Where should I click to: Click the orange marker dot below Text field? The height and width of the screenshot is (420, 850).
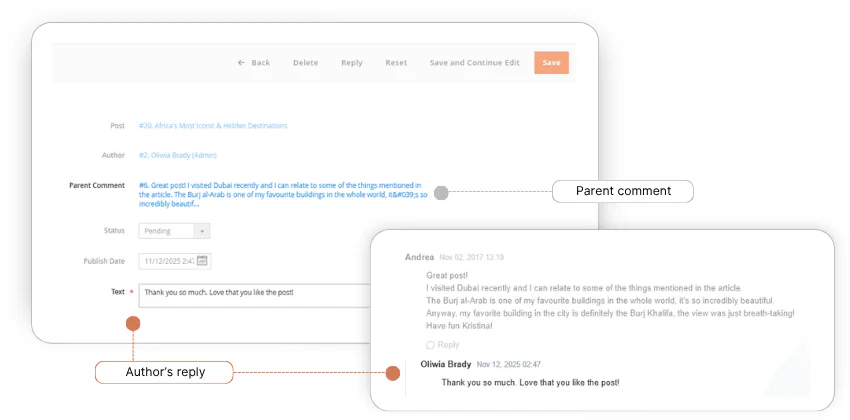(133, 323)
